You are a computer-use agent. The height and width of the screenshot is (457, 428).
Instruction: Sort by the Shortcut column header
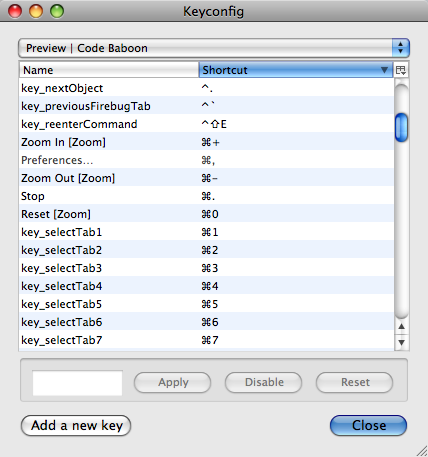[296, 70]
